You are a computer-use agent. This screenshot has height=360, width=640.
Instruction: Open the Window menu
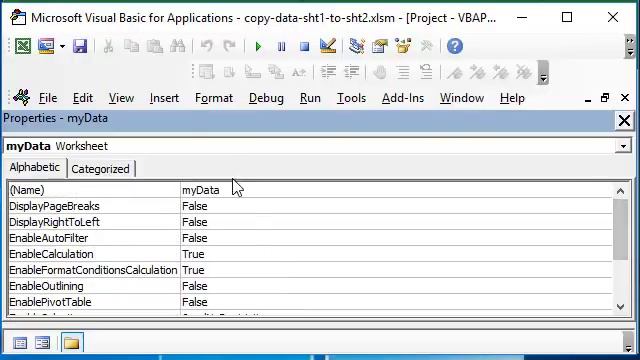[x=462, y=98]
